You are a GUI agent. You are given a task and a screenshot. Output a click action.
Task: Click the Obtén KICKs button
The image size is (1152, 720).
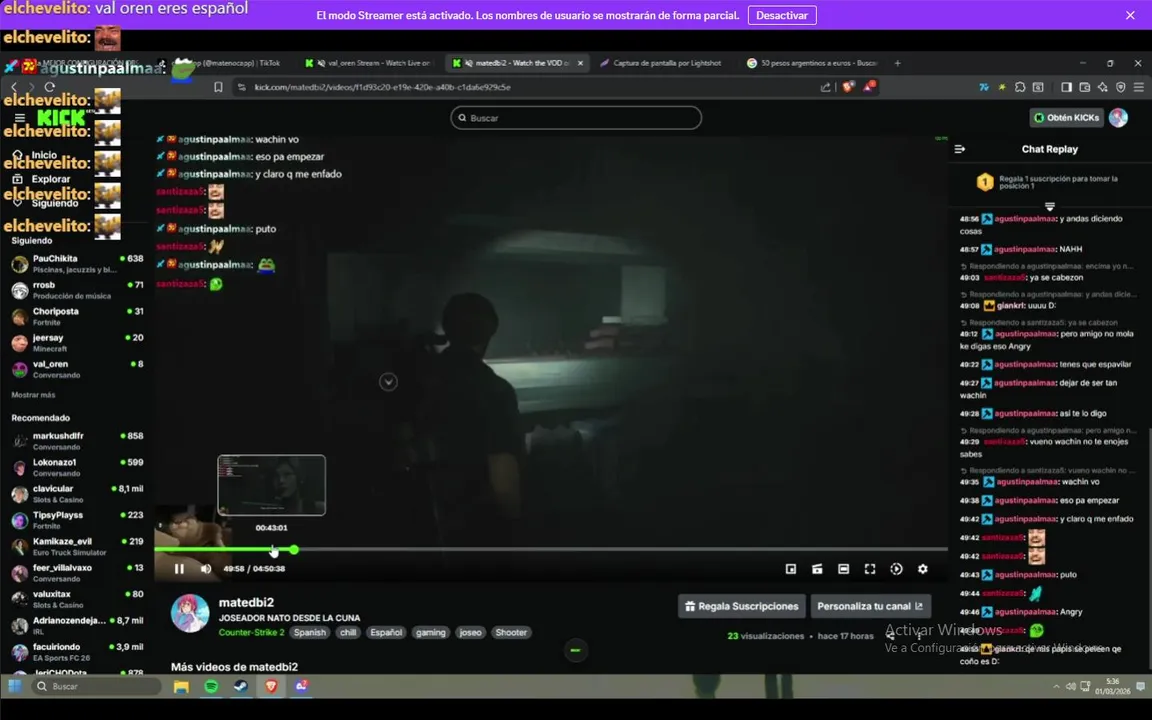(x=1067, y=118)
